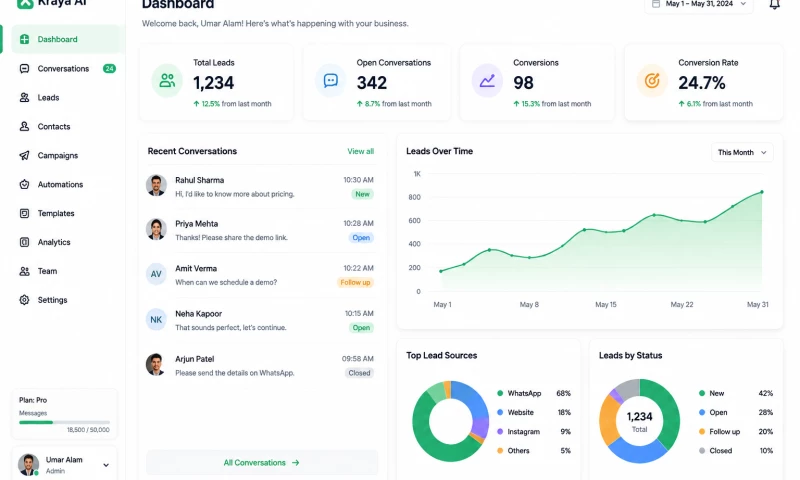
Task: Click the Top Lead Sources donut chart
Action: 451,421
